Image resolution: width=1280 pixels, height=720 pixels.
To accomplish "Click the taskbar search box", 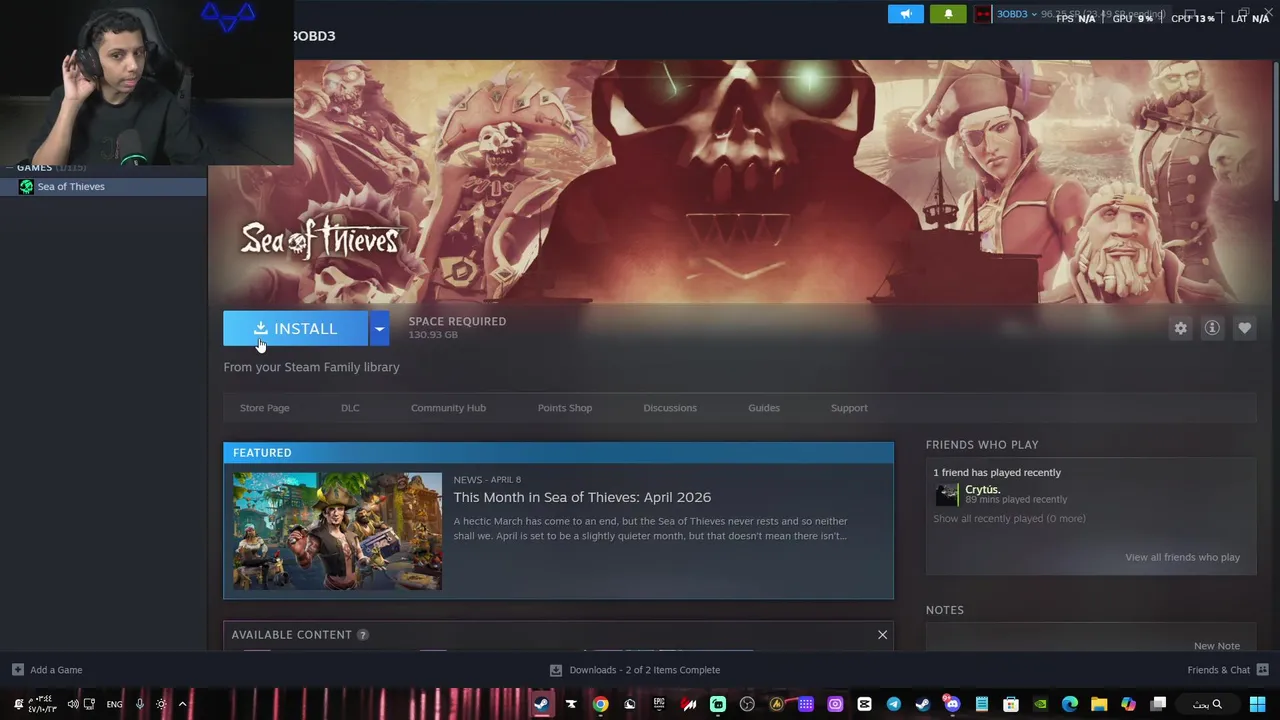I will tap(1208, 705).
